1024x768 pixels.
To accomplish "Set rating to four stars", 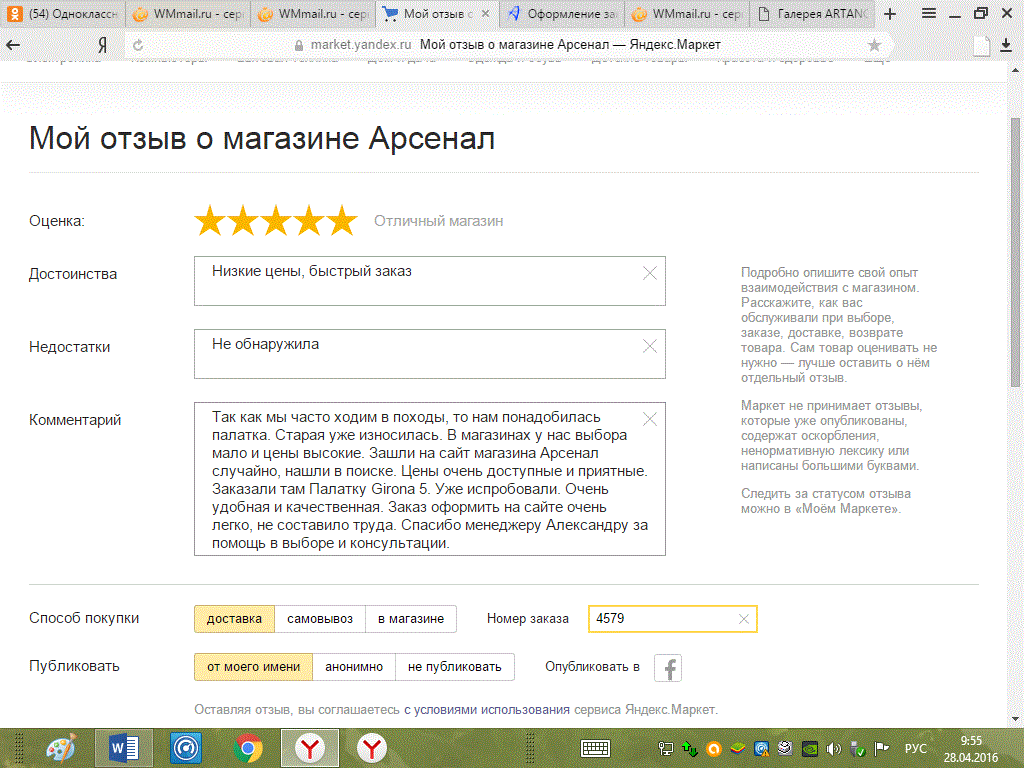I will pyautogui.click(x=309, y=220).
